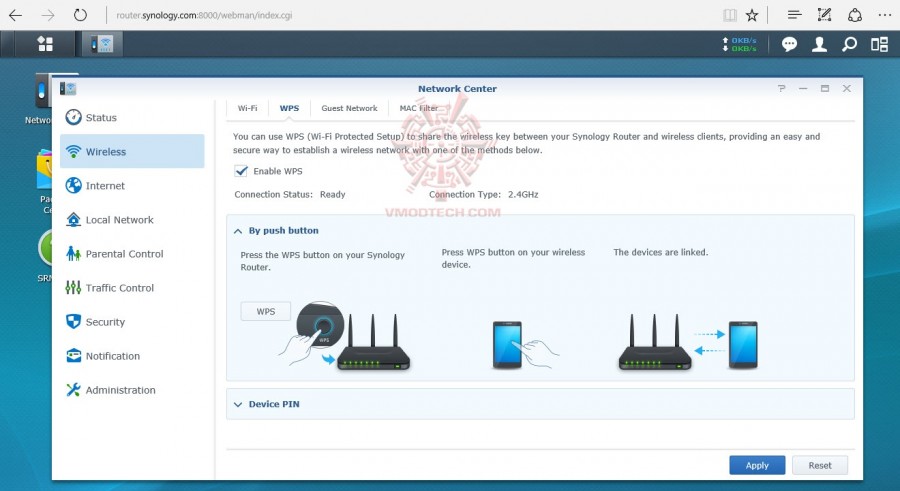Click the Reset button
900x491 pixels.
[x=820, y=465]
